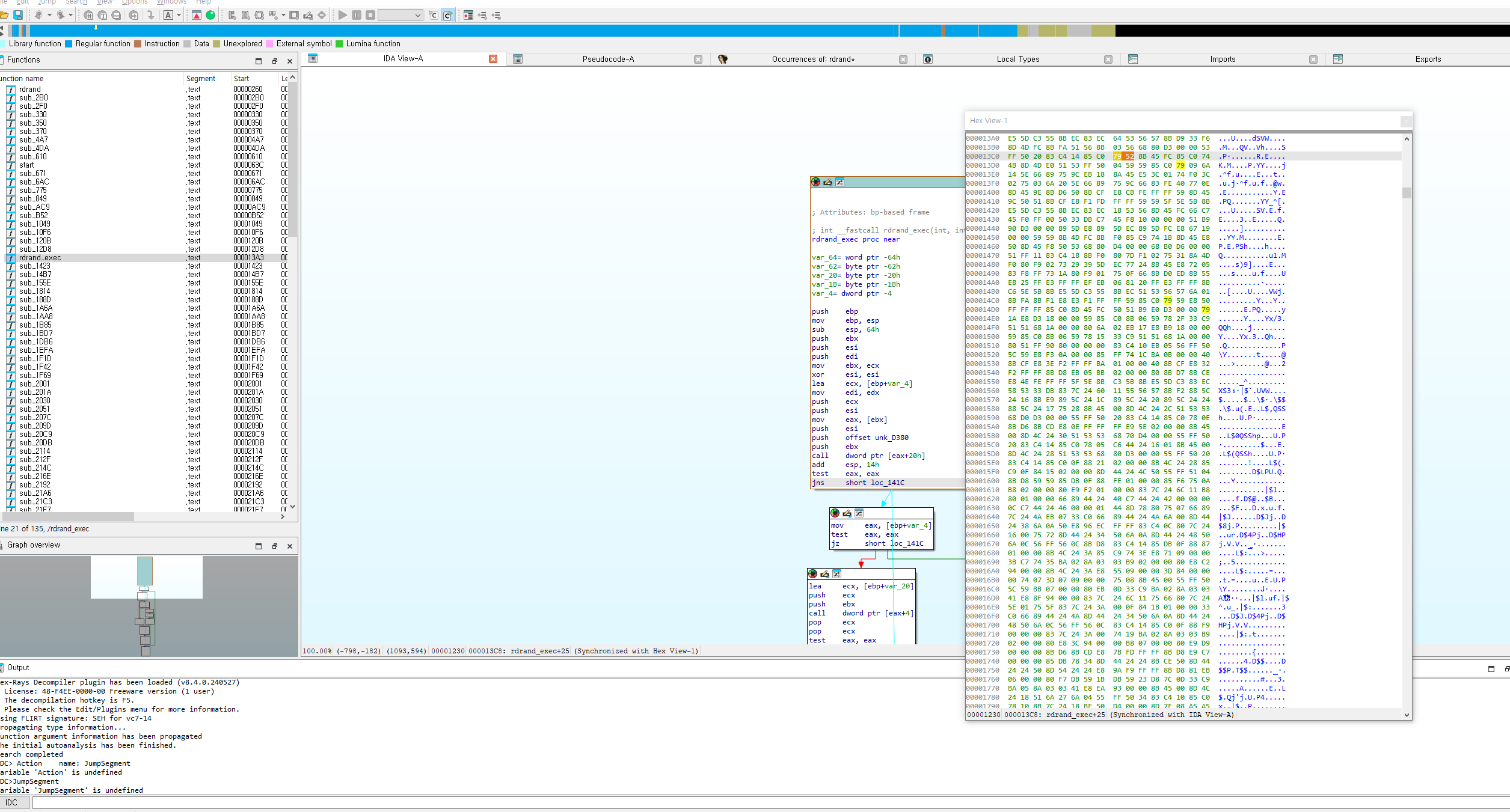Click the down-arrow next occurrence toolbar icon
Viewport: 1510px width, 812px height.
pyautogui.click(x=150, y=15)
